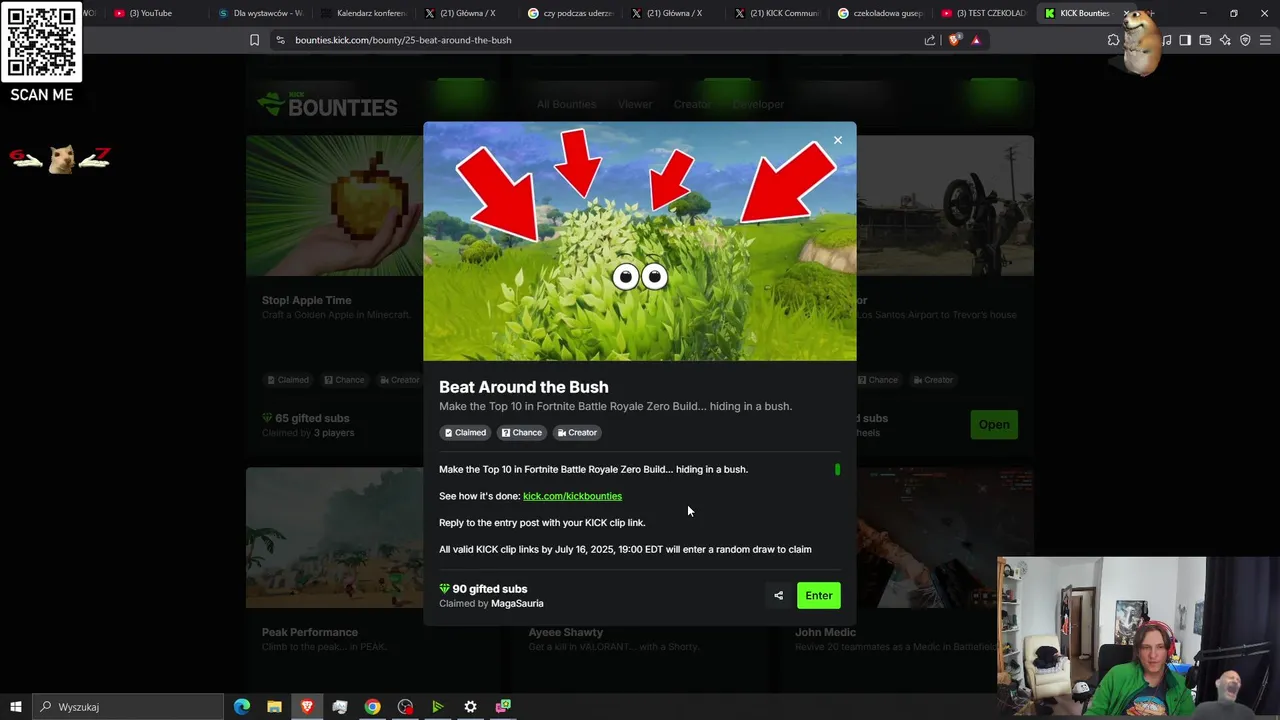
Task: Toggle the browser sidebar panel icon
Action: [1185, 40]
